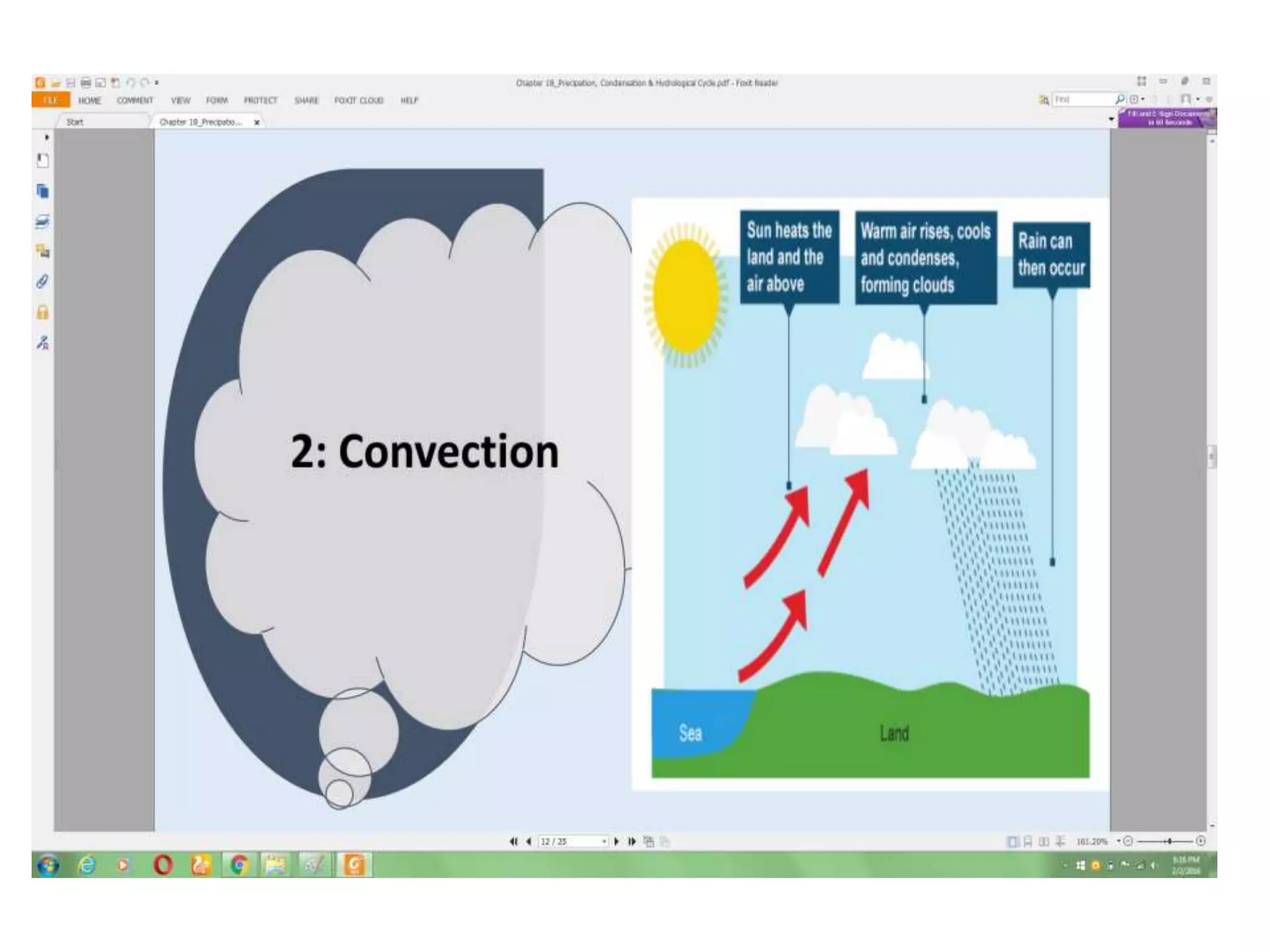This screenshot has width=1270, height=952.
Task: Open the Bookmarks panel icon
Action: click(42, 161)
